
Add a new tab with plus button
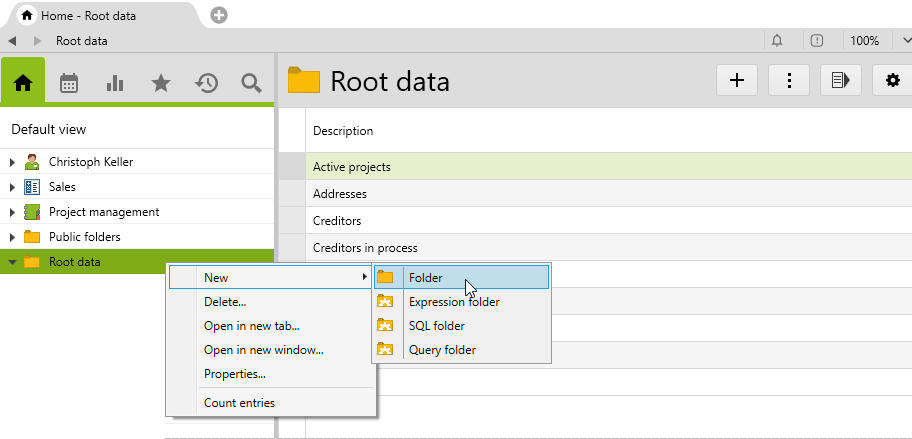point(219,15)
